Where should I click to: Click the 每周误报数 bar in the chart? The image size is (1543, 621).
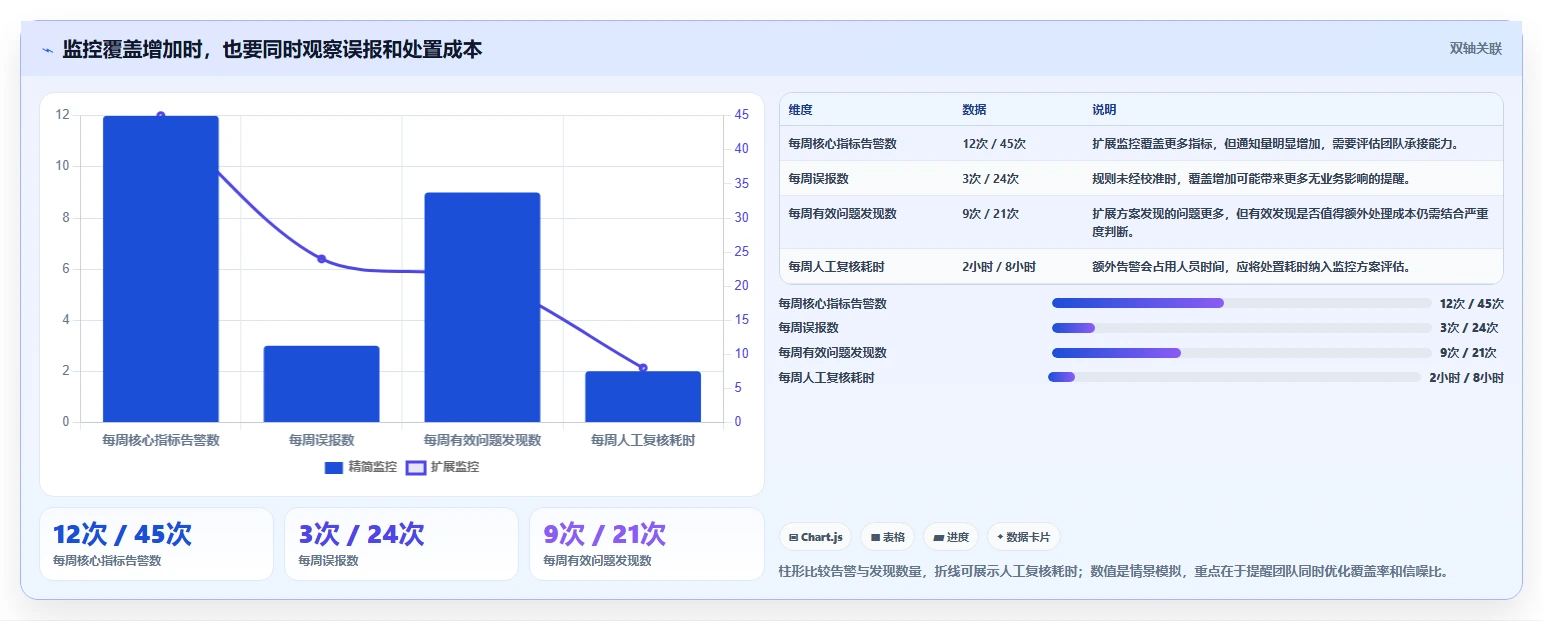[x=322, y=384]
